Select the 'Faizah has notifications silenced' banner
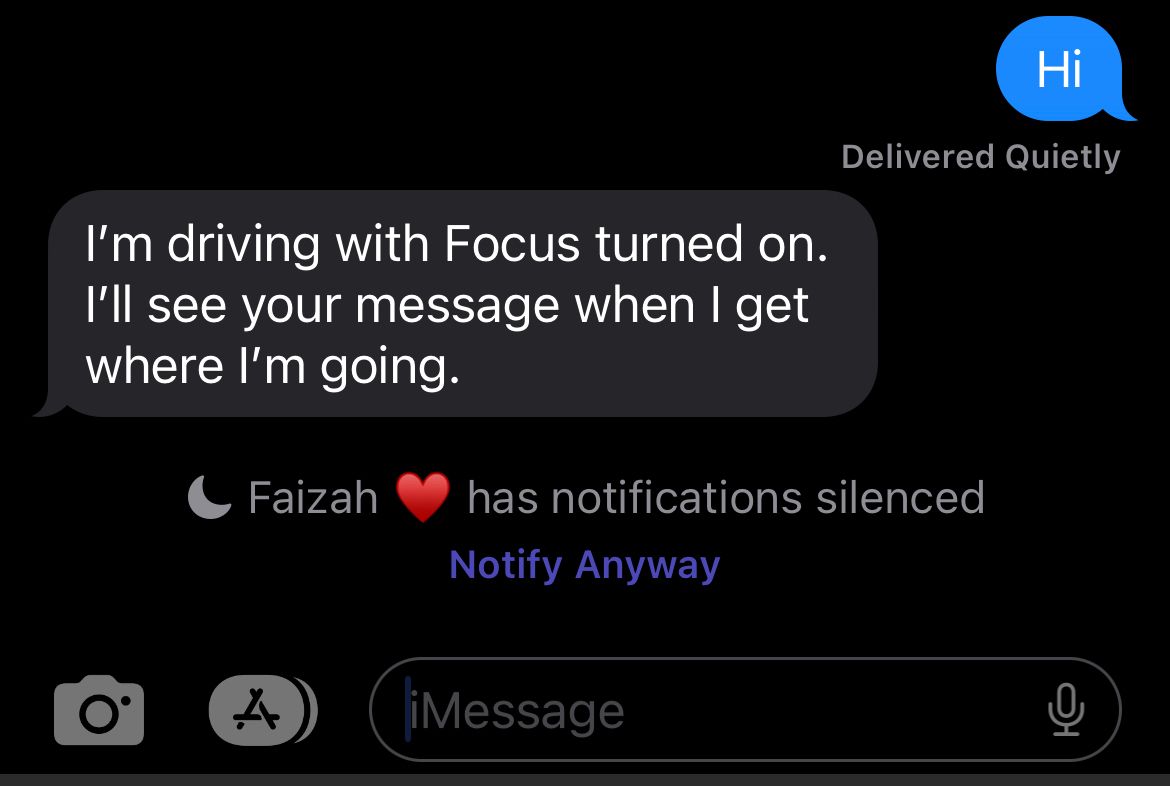This screenshot has height=786, width=1170. pos(595,496)
